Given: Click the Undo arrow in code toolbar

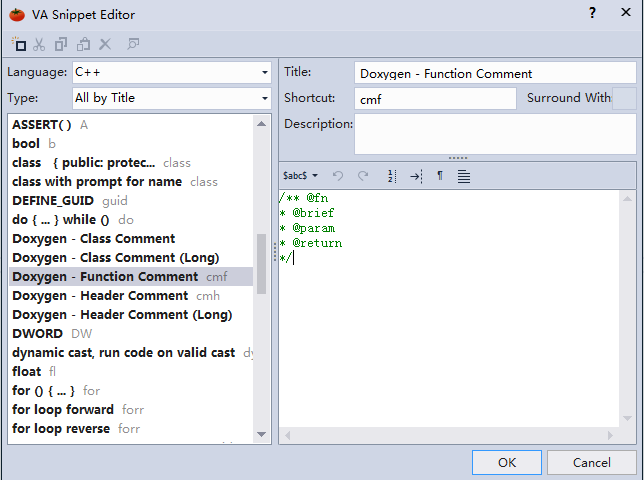Looking at the screenshot, I should tap(338, 176).
